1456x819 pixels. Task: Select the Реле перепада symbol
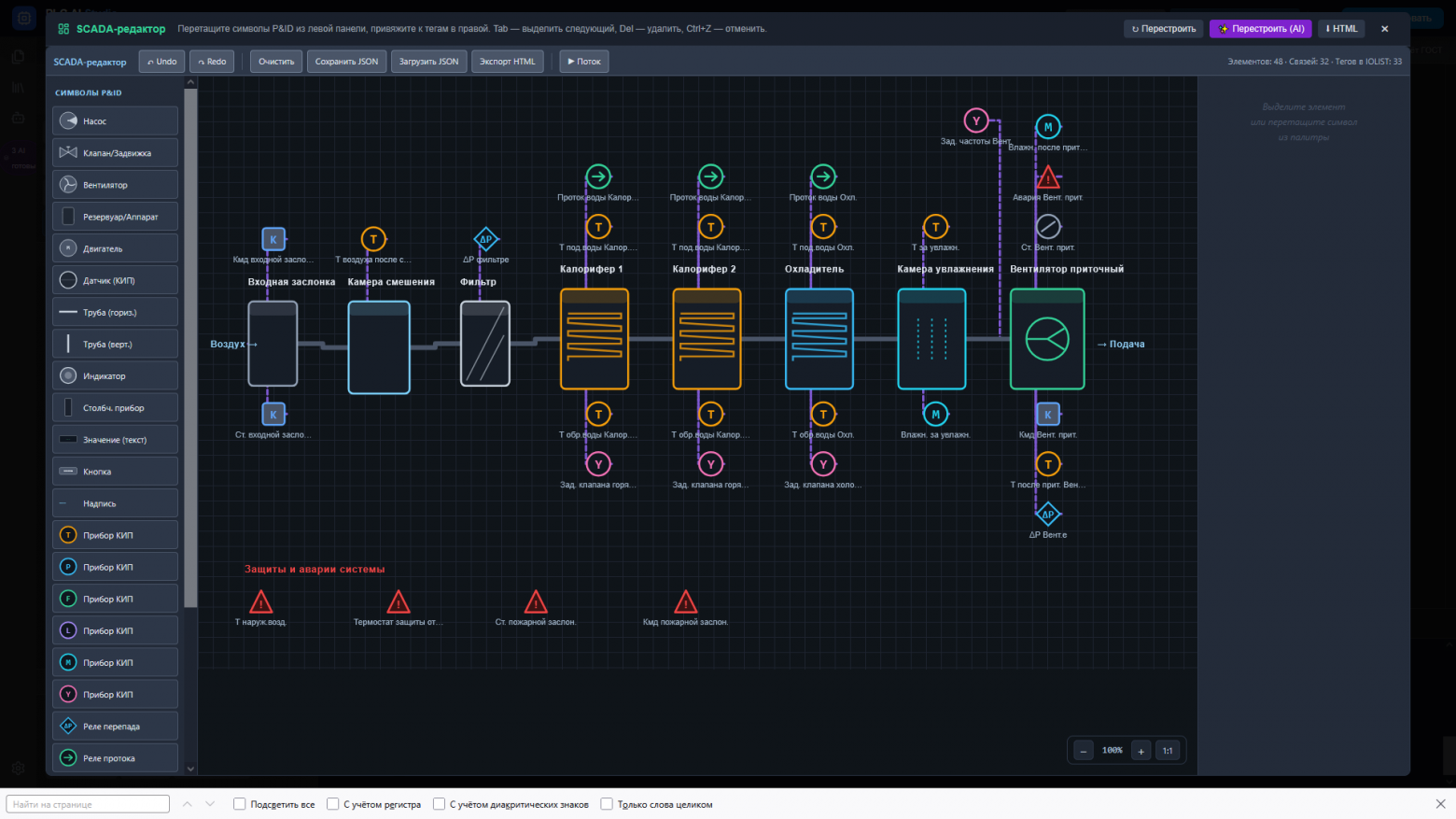click(x=115, y=726)
